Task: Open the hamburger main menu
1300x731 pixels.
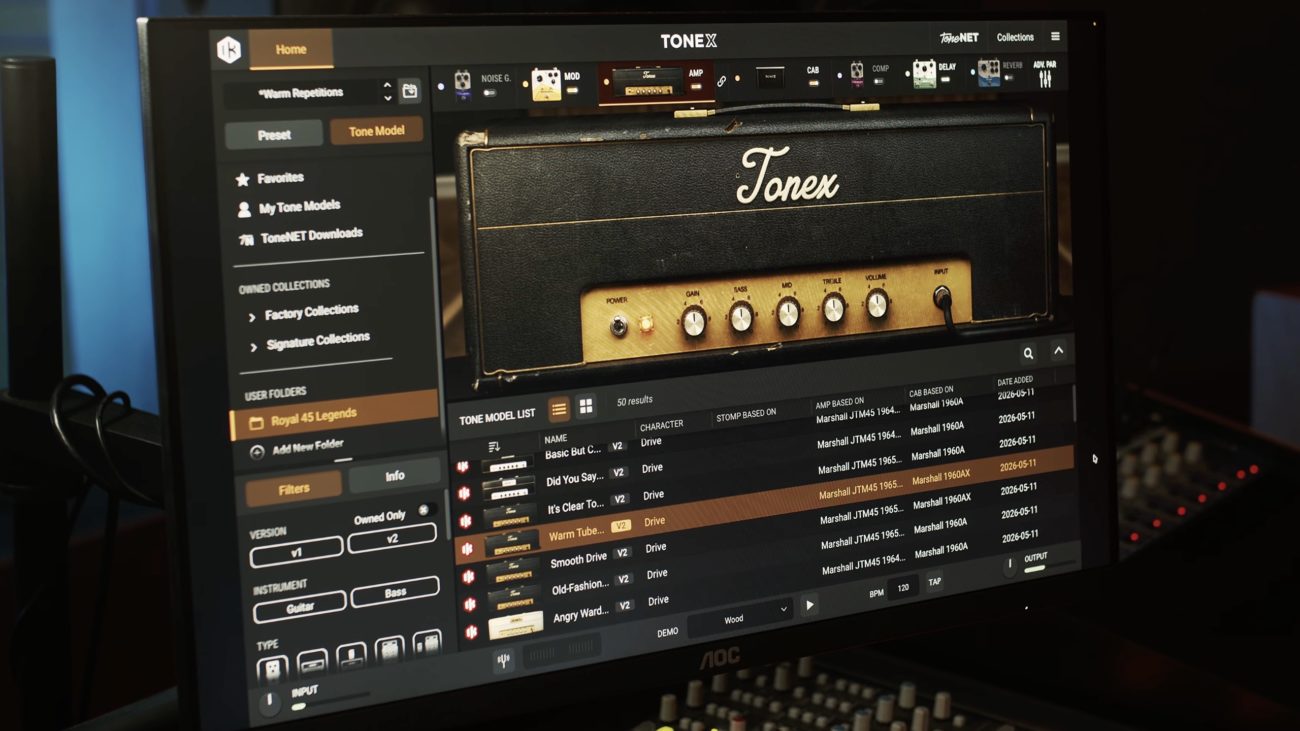Action: point(1055,36)
